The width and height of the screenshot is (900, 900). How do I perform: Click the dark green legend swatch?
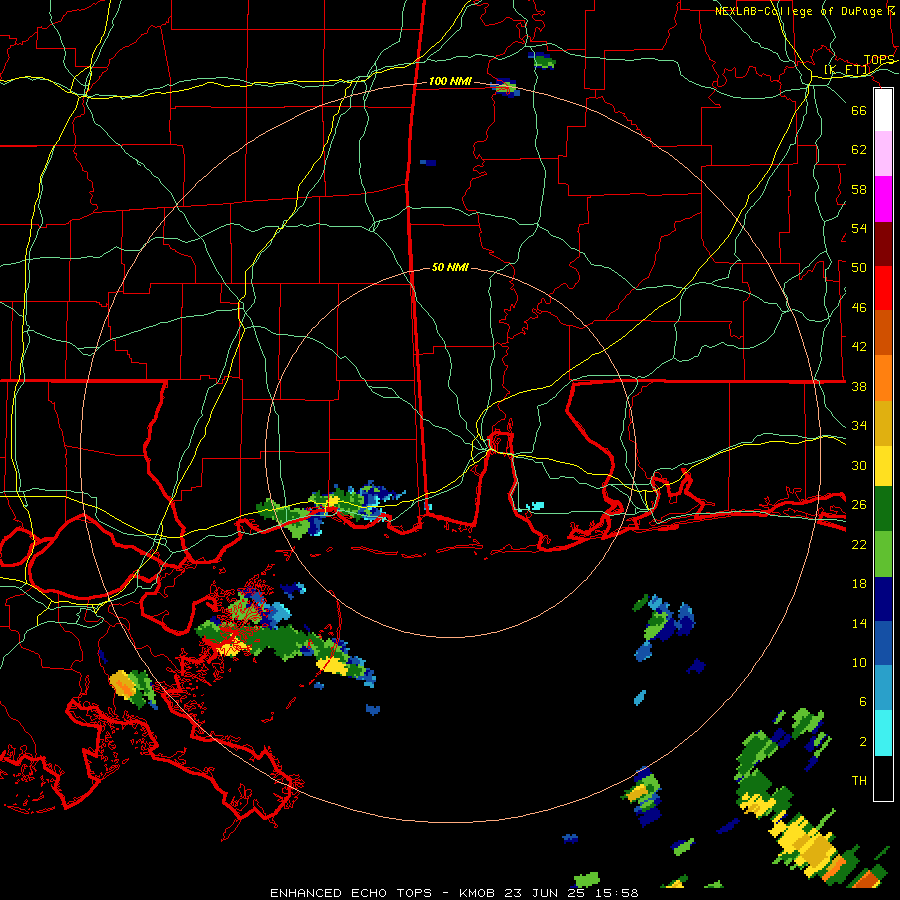tap(883, 509)
